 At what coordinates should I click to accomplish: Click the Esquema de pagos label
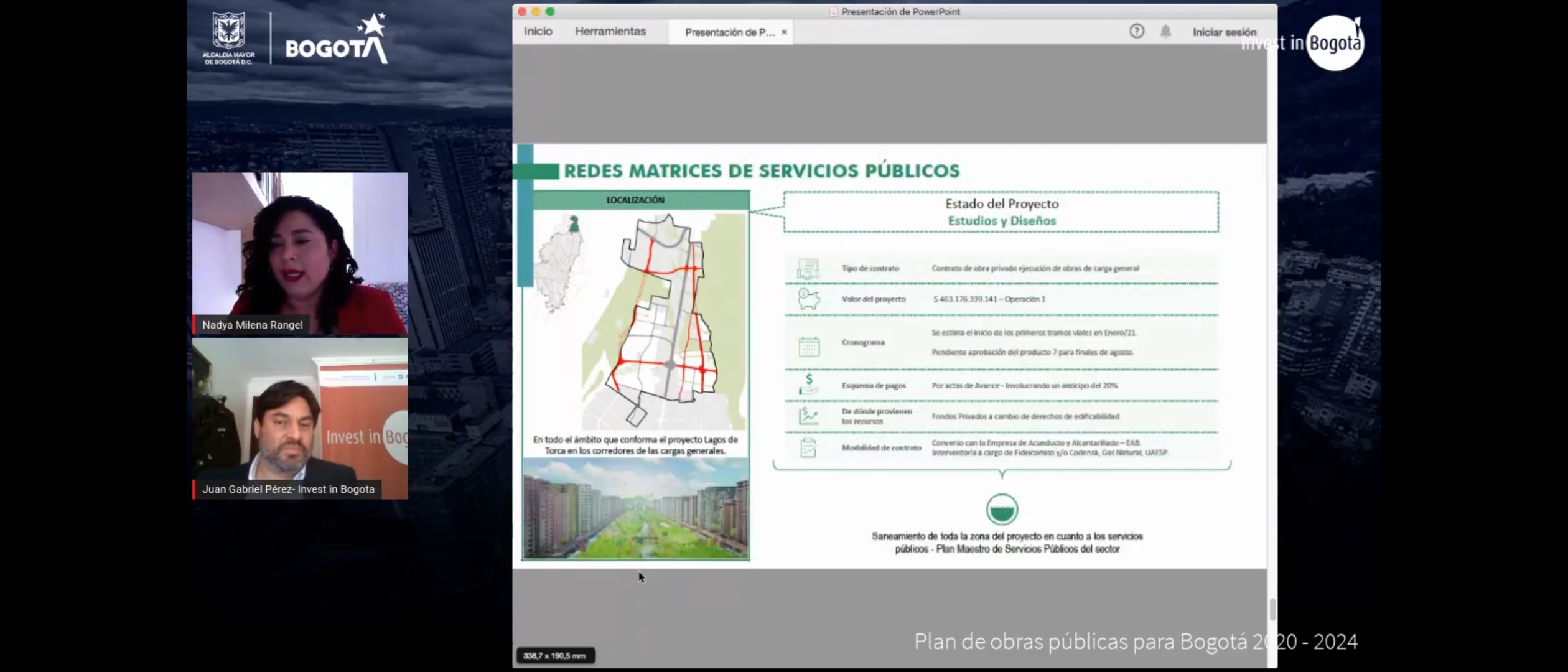874,386
